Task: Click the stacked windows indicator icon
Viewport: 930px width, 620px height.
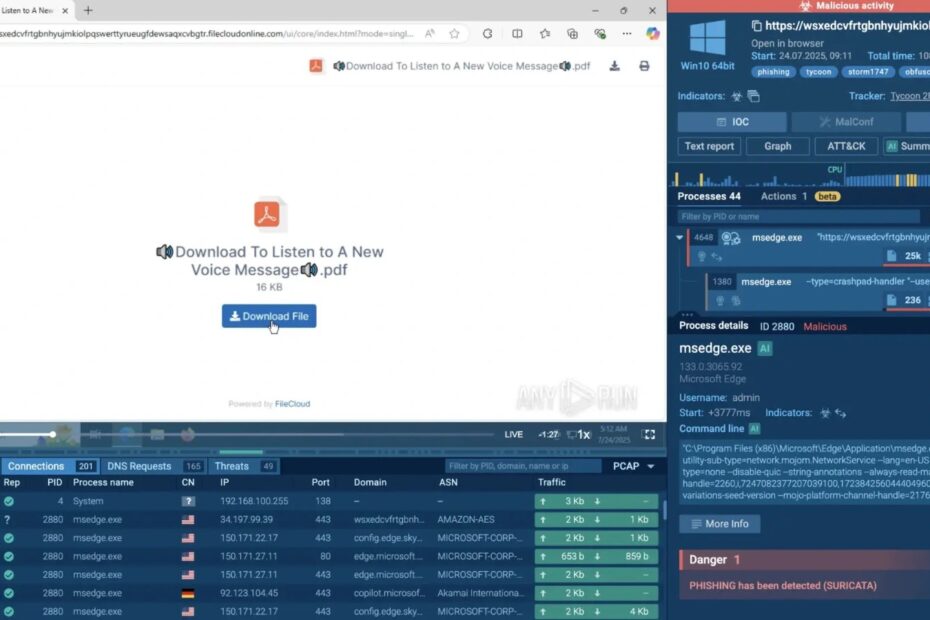Action: 753,96
